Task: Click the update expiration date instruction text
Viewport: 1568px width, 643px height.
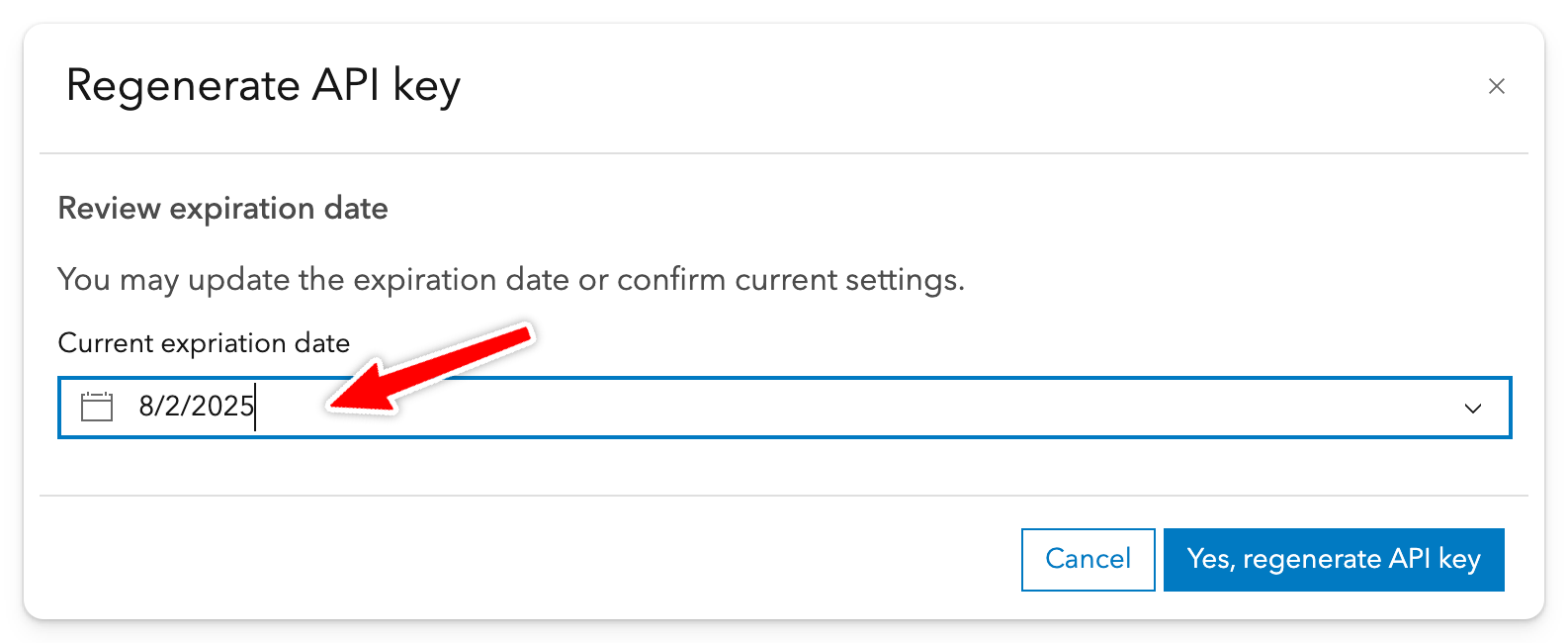Action: click(x=510, y=280)
